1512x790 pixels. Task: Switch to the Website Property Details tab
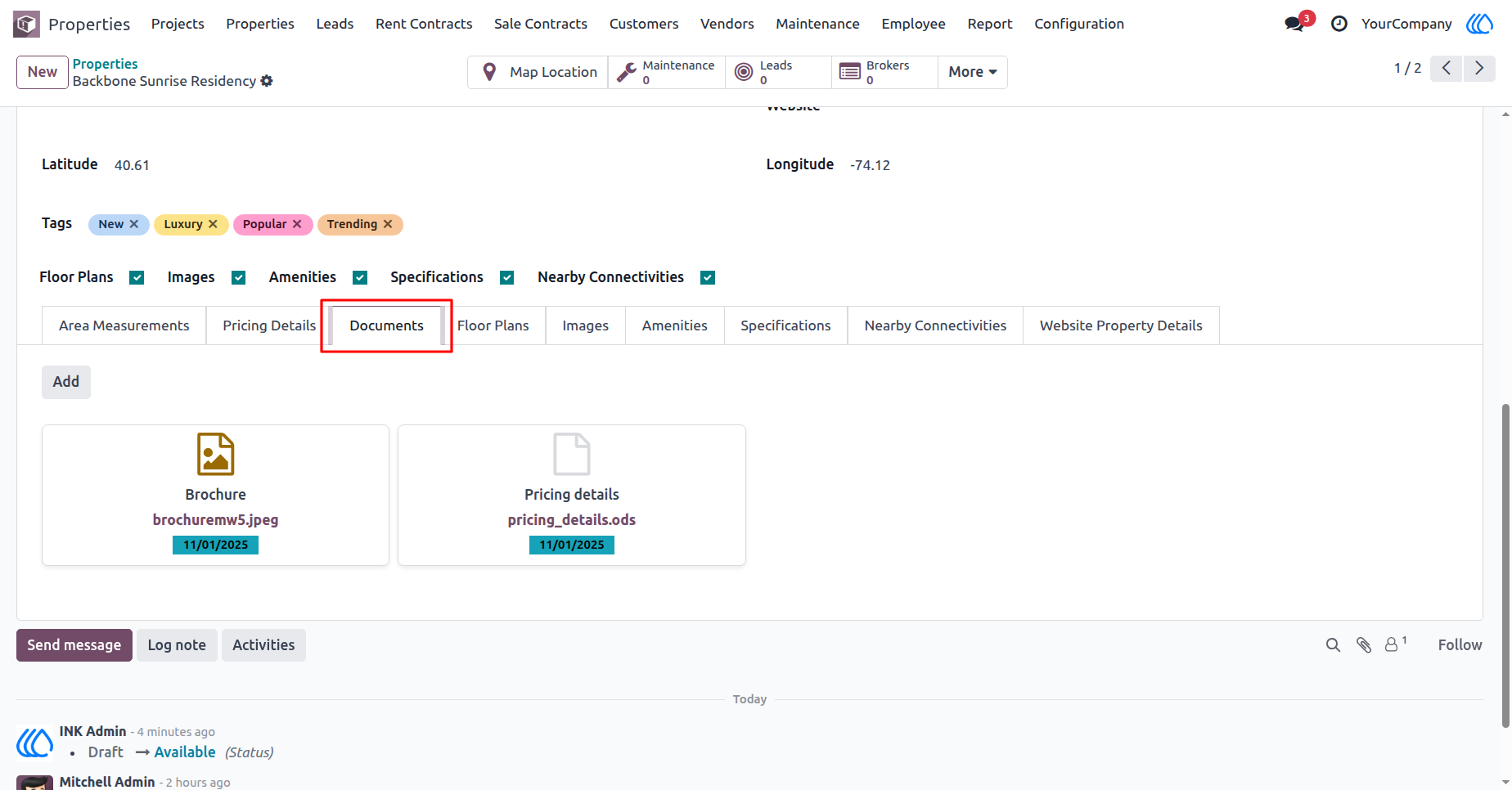coord(1121,325)
